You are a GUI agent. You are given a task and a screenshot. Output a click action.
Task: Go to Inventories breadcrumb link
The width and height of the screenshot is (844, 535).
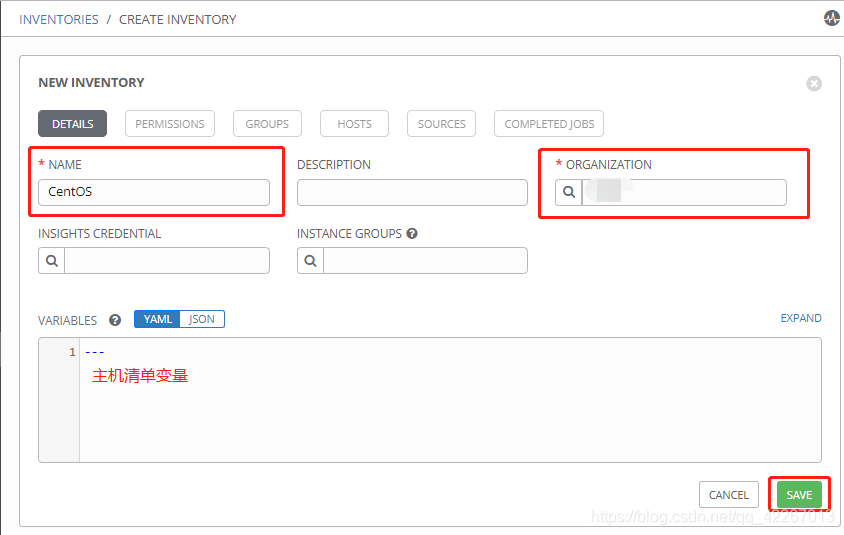(x=59, y=19)
